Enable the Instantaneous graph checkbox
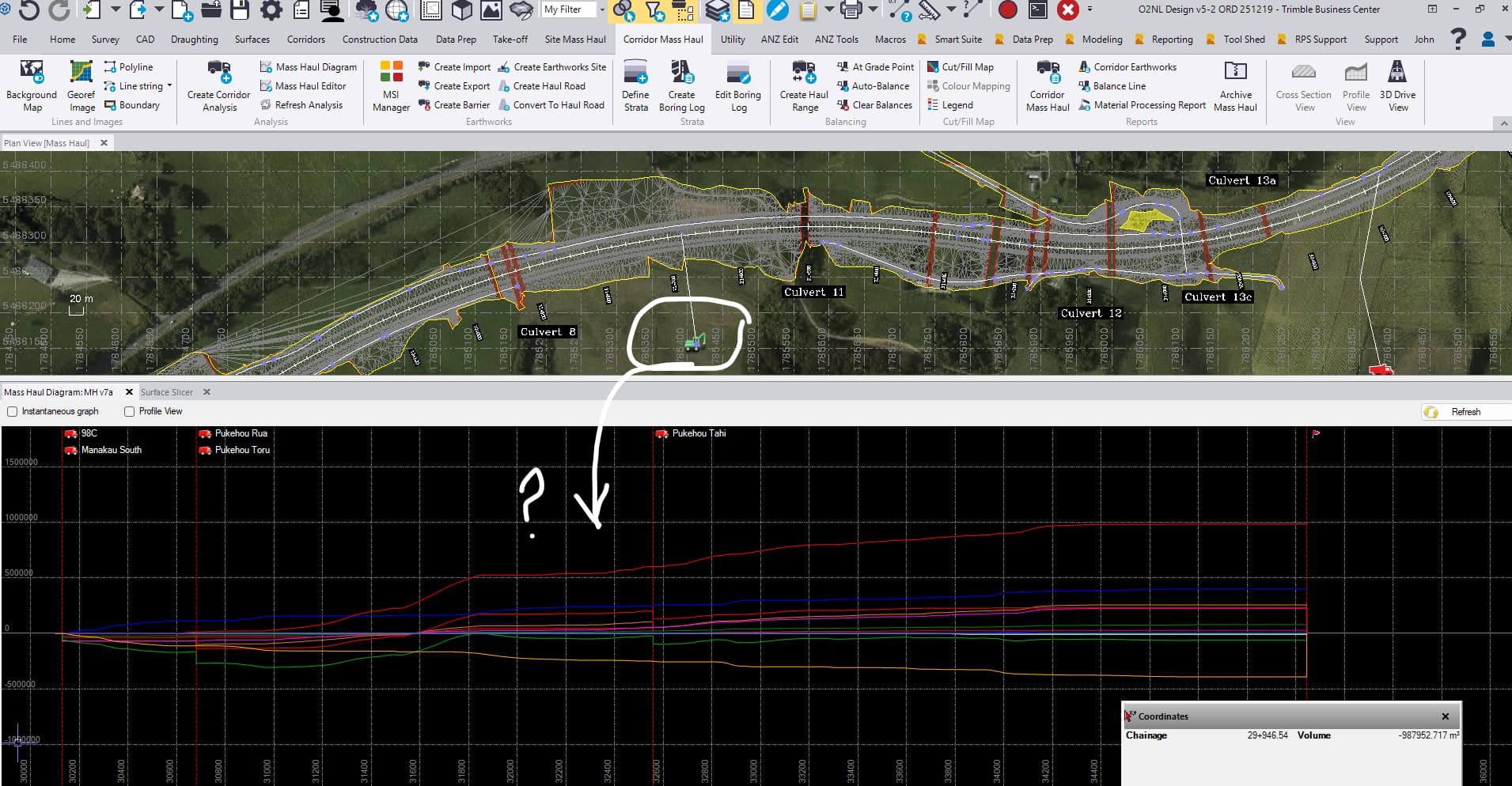 13,411
